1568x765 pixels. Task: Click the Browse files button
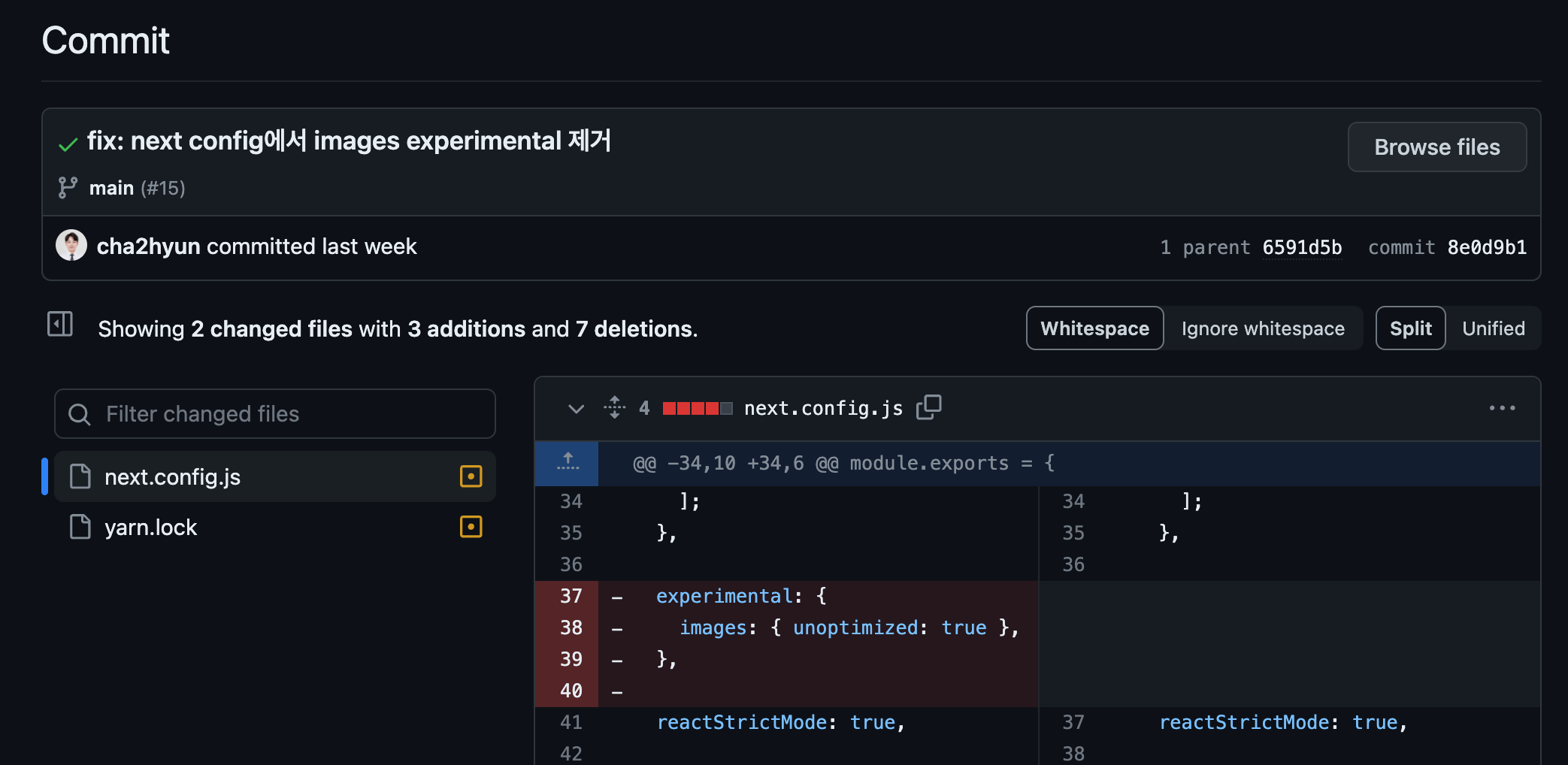click(x=1436, y=147)
